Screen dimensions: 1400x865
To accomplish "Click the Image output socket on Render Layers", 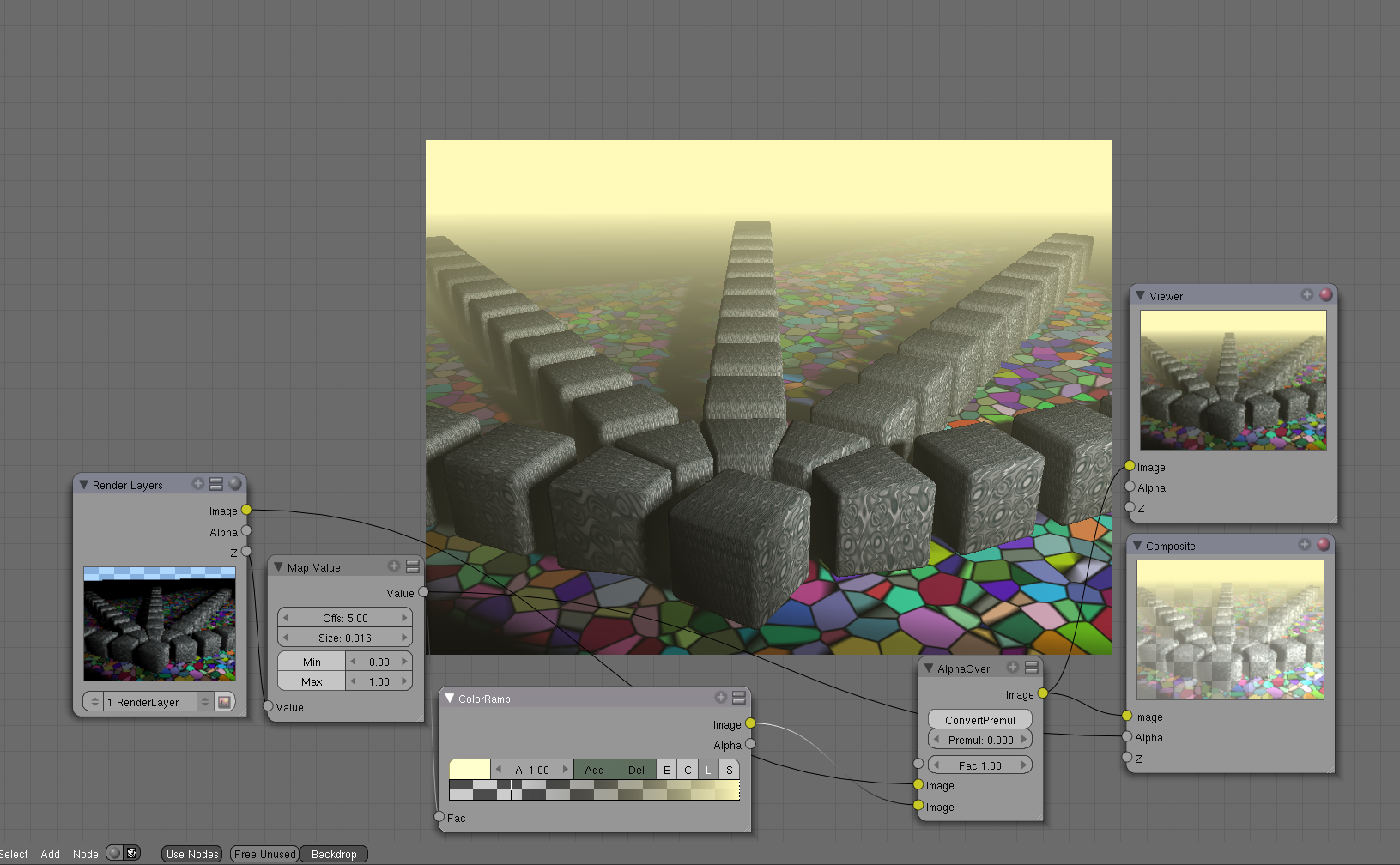I will click(x=246, y=510).
